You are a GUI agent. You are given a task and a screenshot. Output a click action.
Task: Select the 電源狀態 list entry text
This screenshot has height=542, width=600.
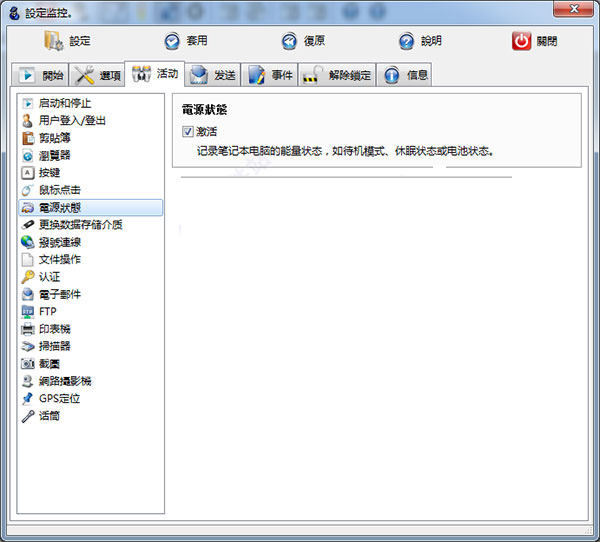pos(60,208)
